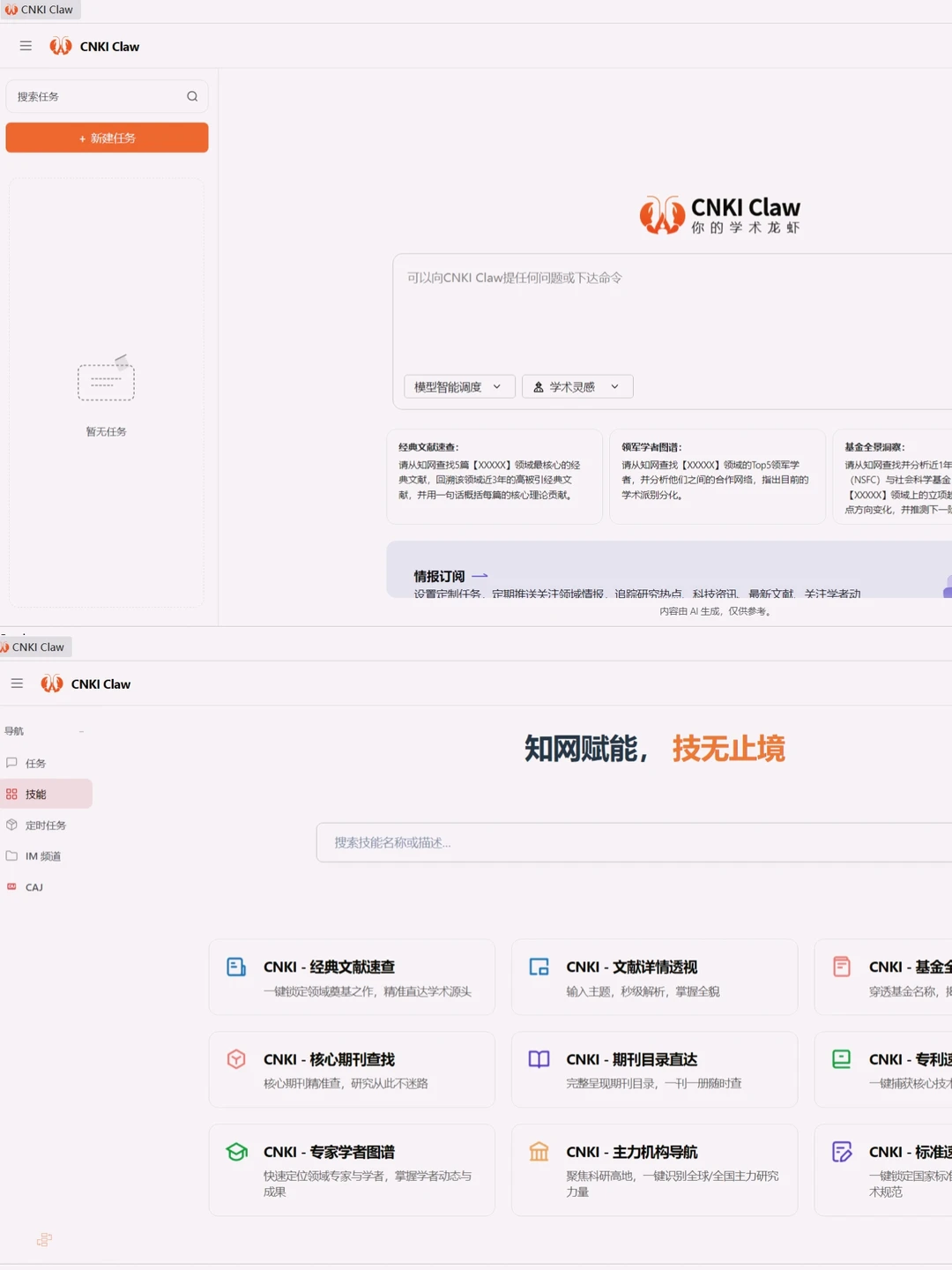Click the empty-task placeholder icon above 暂无任务
This screenshot has width=952, height=1270.
[107, 378]
